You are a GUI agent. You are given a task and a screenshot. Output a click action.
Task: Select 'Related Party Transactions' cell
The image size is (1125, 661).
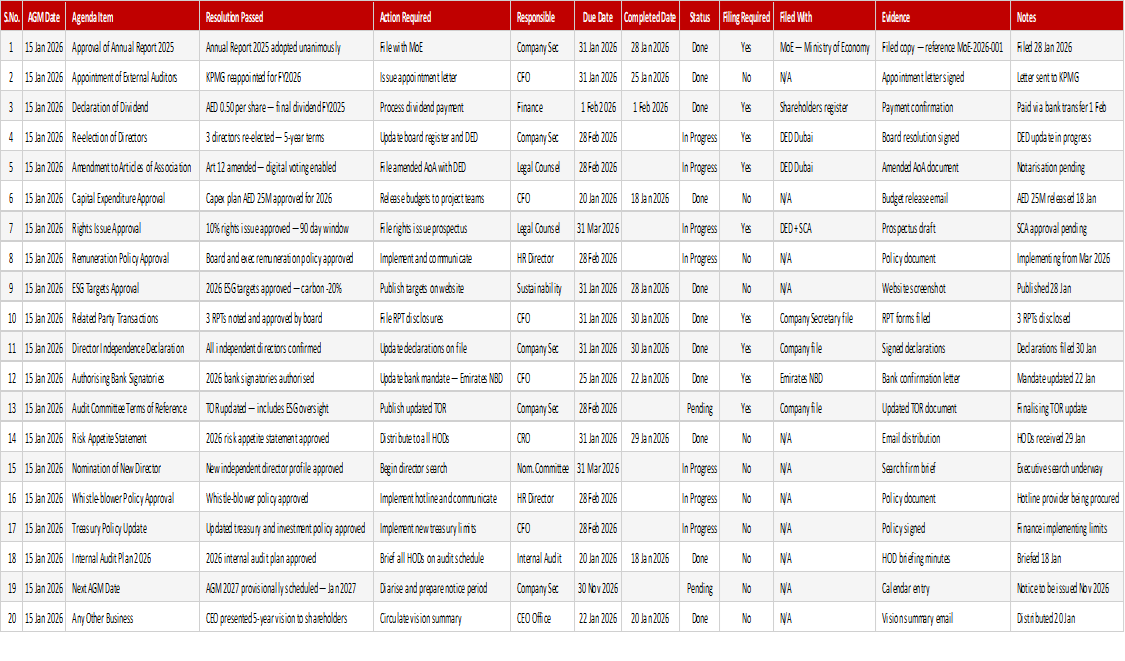point(132,318)
